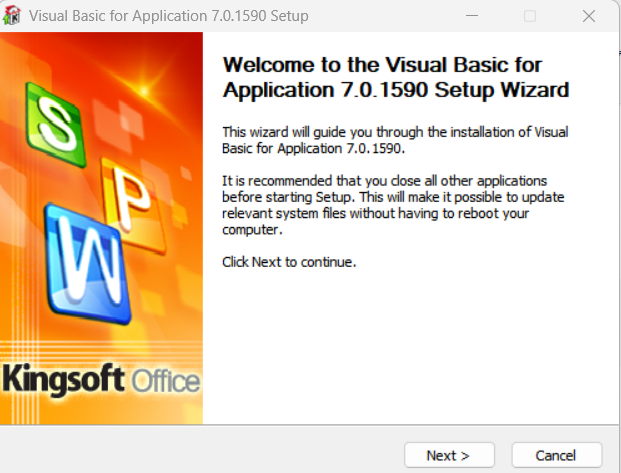Click the Kingsoft Office logo text
621x473 pixels.
pyautogui.click(x=101, y=380)
